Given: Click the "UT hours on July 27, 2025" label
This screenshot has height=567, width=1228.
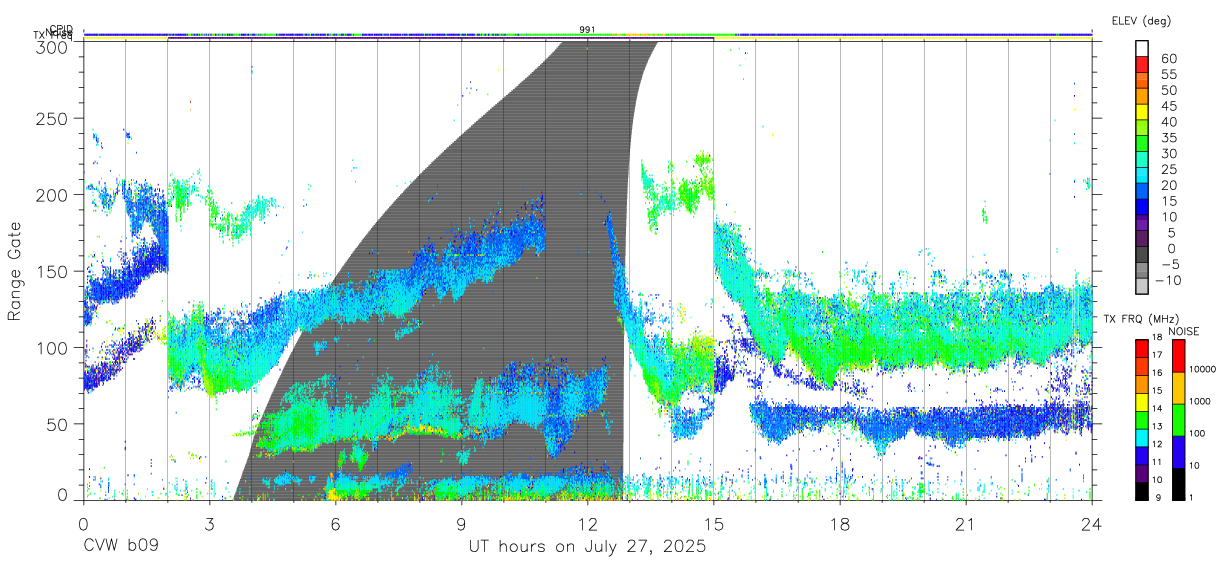Looking at the screenshot, I should pos(587,546).
